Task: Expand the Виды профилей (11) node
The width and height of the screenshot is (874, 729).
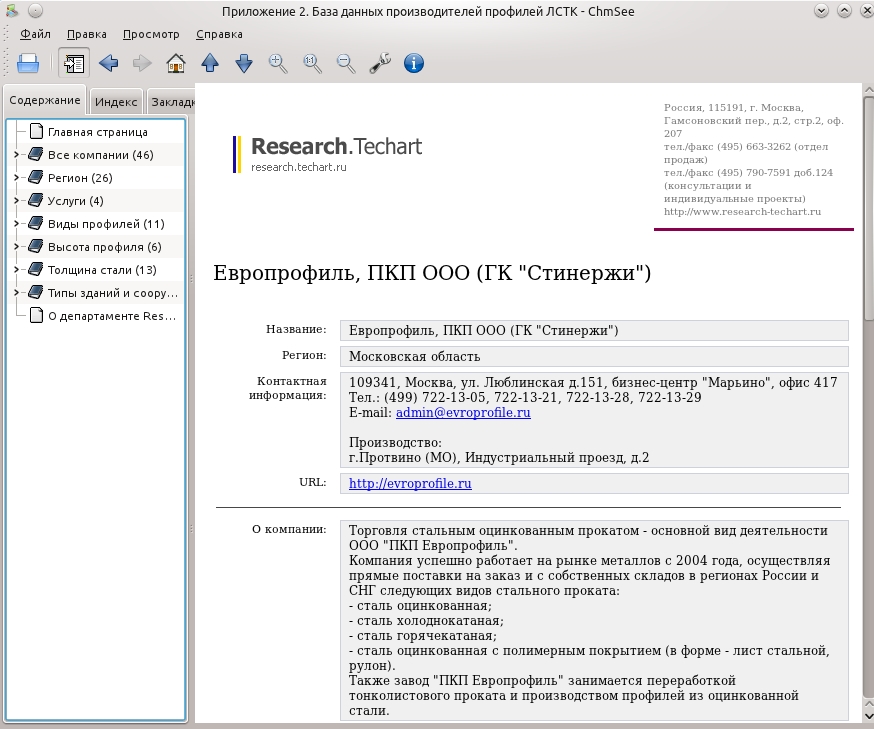Action: tap(16, 223)
